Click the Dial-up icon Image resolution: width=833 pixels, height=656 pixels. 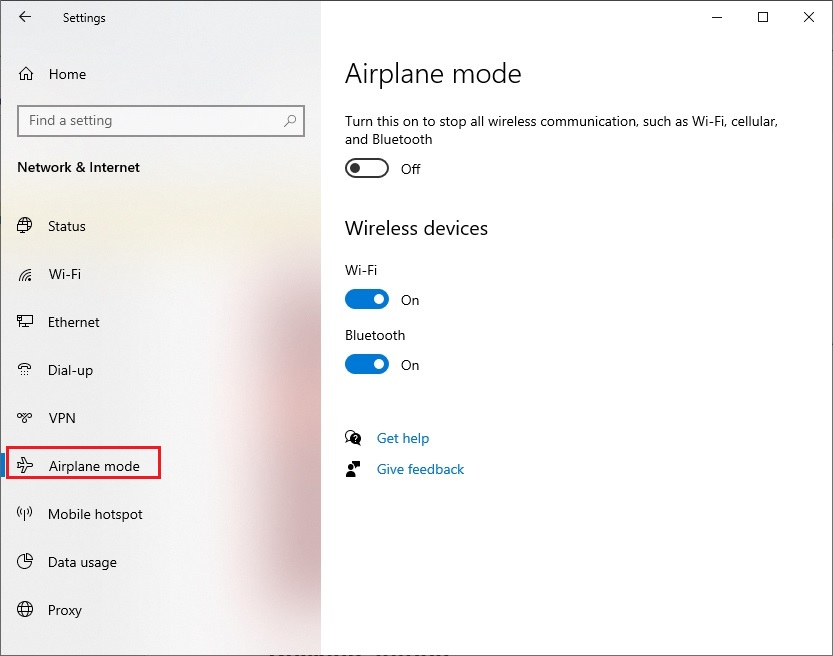pos(26,370)
